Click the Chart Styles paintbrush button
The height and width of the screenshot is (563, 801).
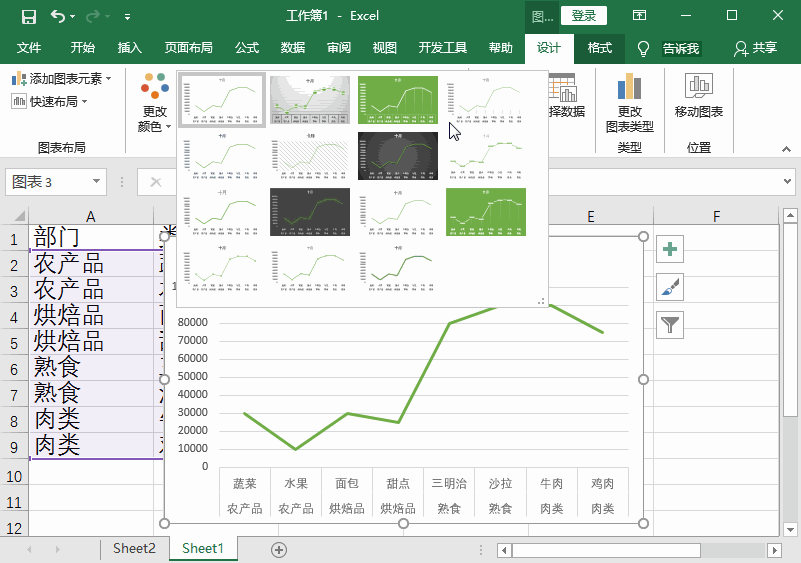670,287
